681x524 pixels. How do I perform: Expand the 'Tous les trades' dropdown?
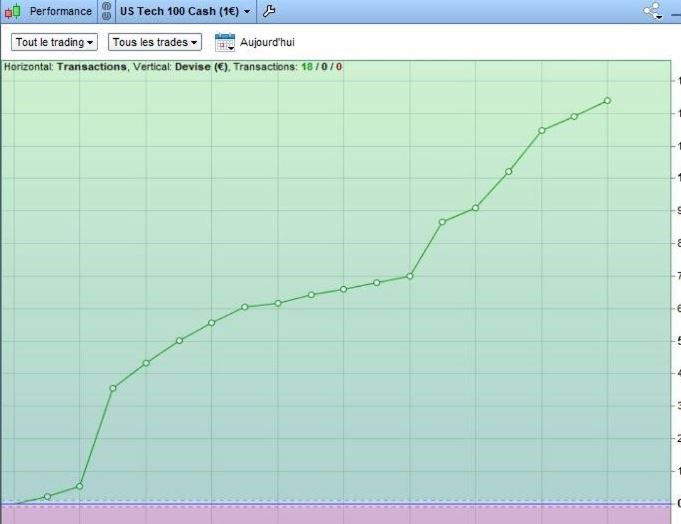point(155,42)
